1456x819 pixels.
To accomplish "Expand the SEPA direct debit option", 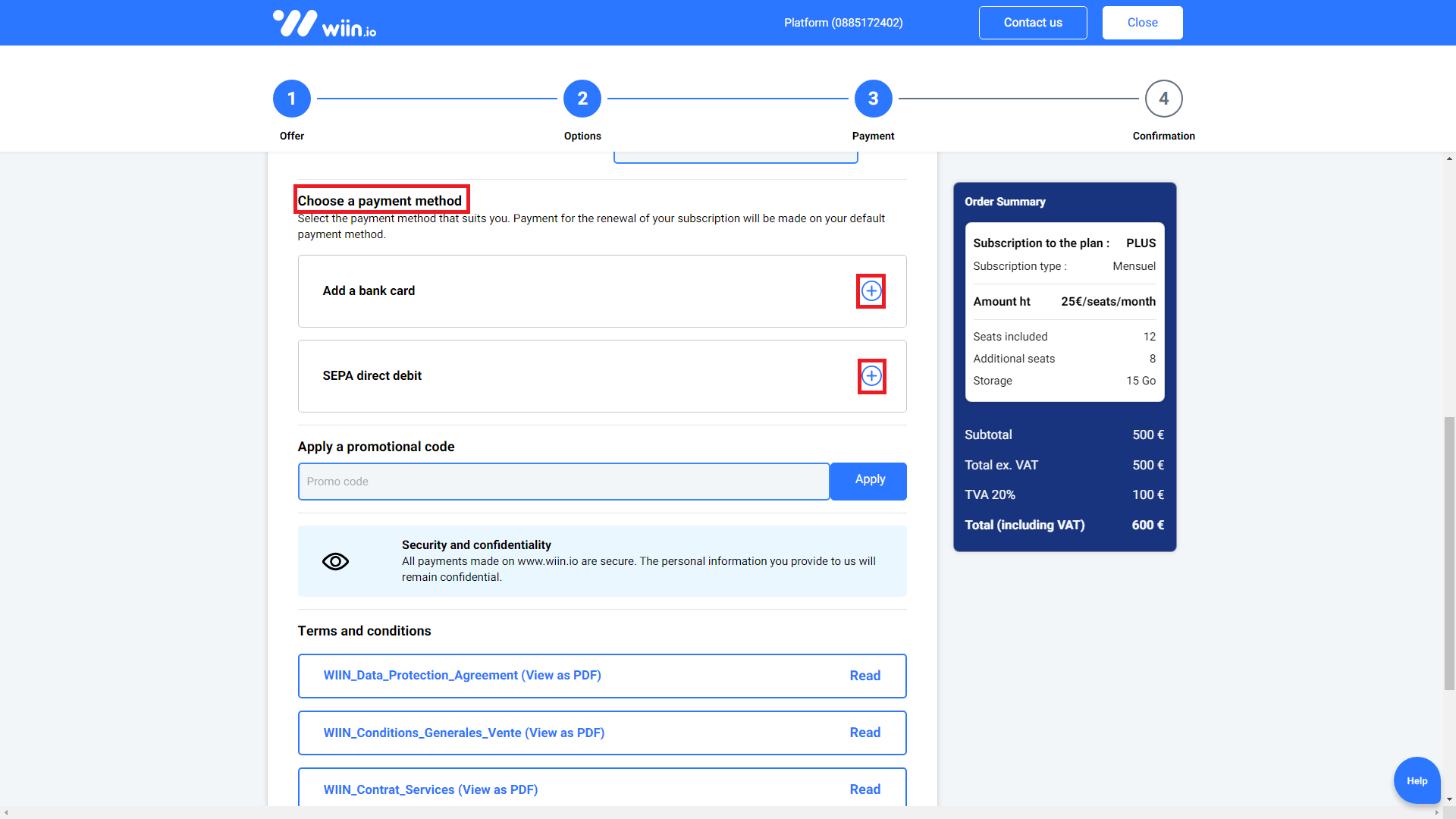I will (871, 376).
